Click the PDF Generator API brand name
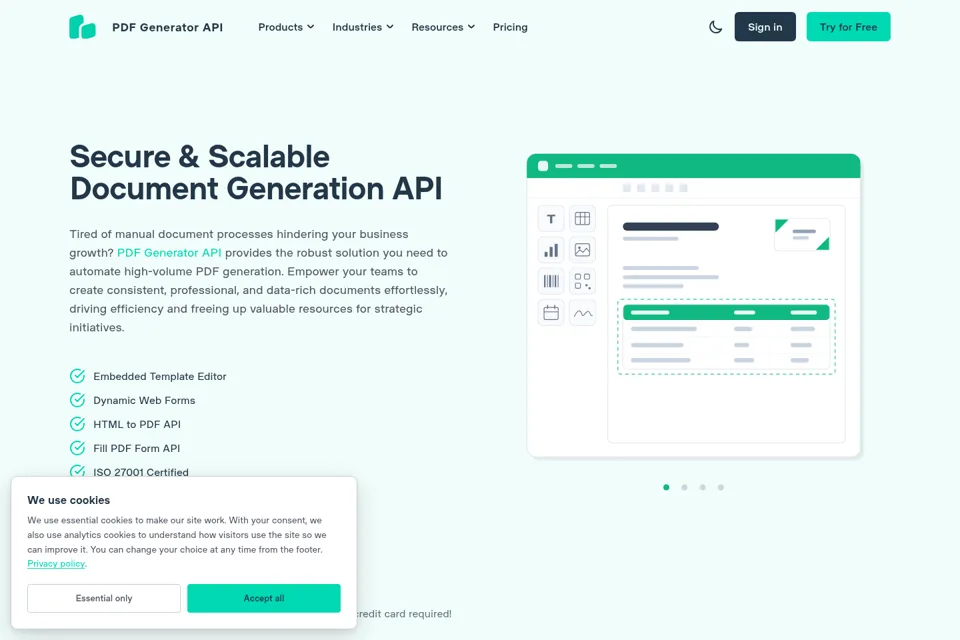Screen dimensions: 960x640 pyautogui.click(x=167, y=27)
